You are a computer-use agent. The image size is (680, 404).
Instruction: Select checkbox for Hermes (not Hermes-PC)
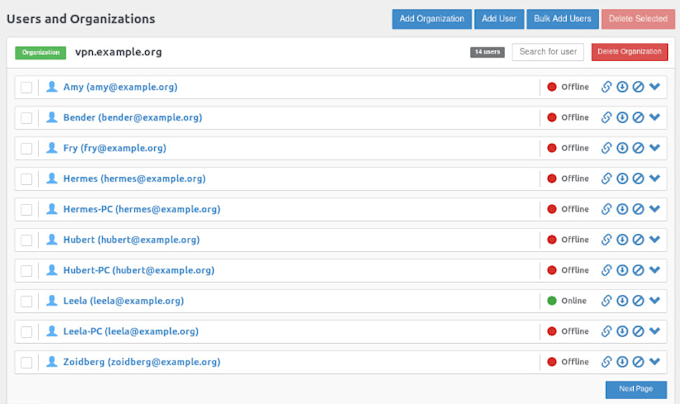coord(26,179)
